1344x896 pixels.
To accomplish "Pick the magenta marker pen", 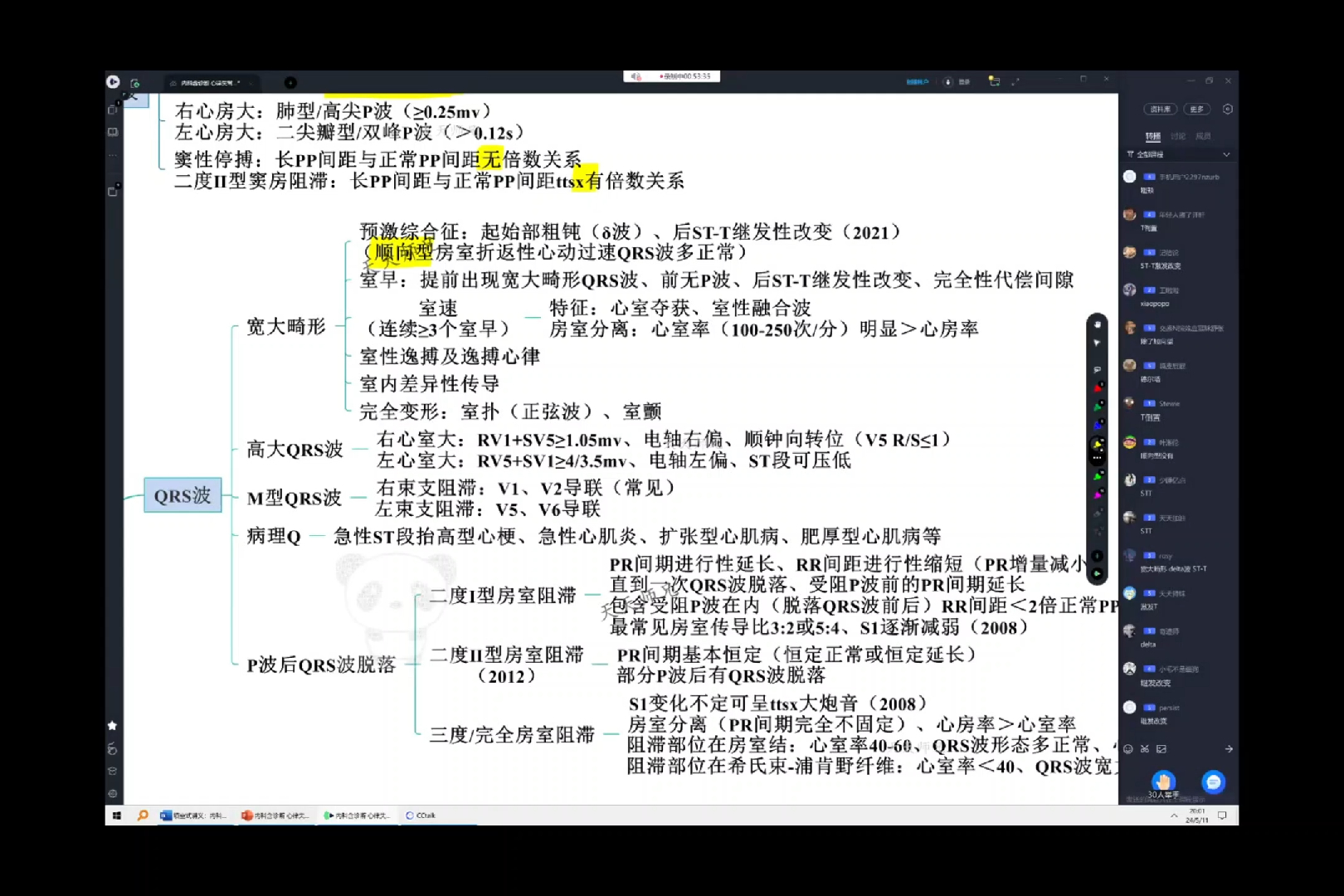I will 1097,494.
